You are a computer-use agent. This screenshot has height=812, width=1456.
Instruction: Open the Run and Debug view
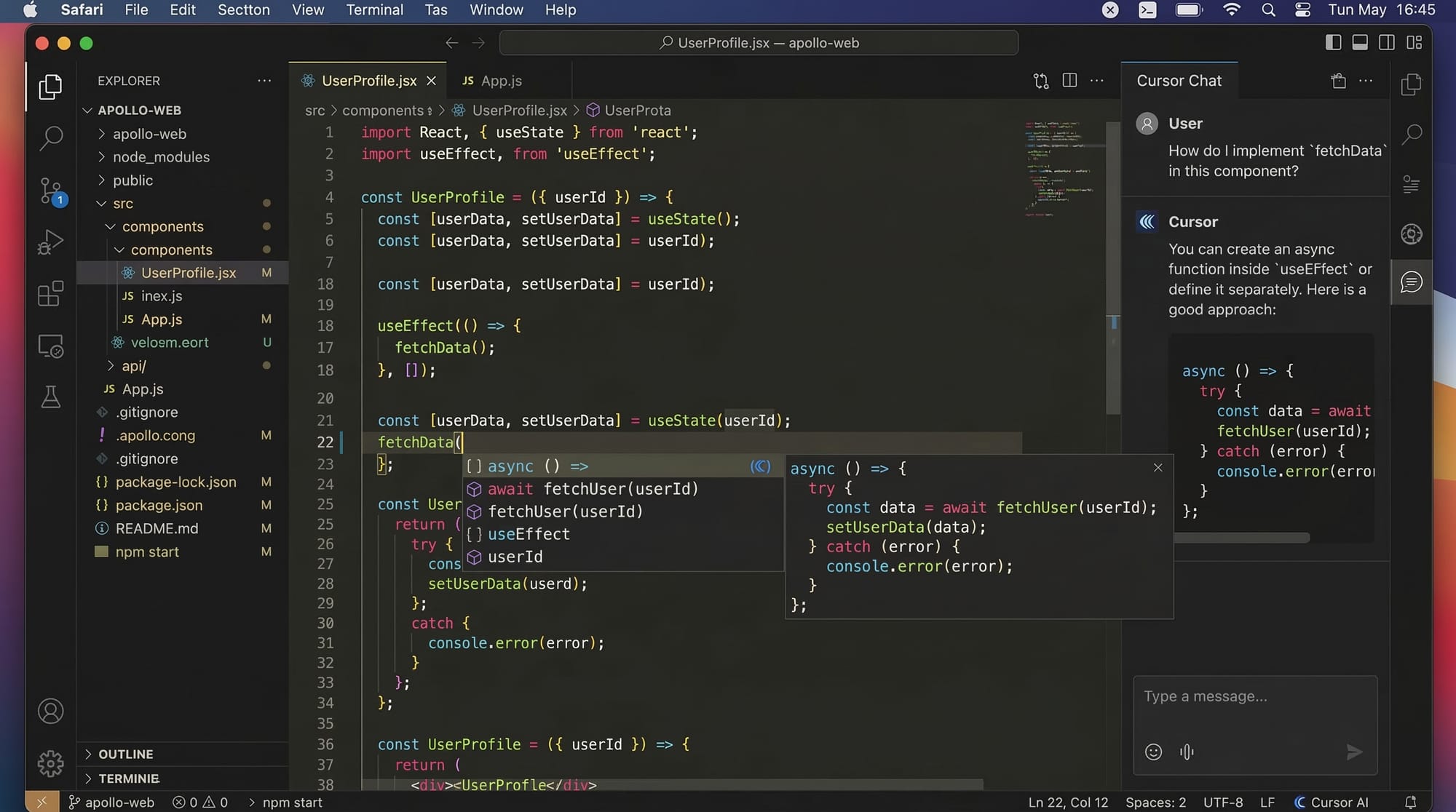coord(50,242)
